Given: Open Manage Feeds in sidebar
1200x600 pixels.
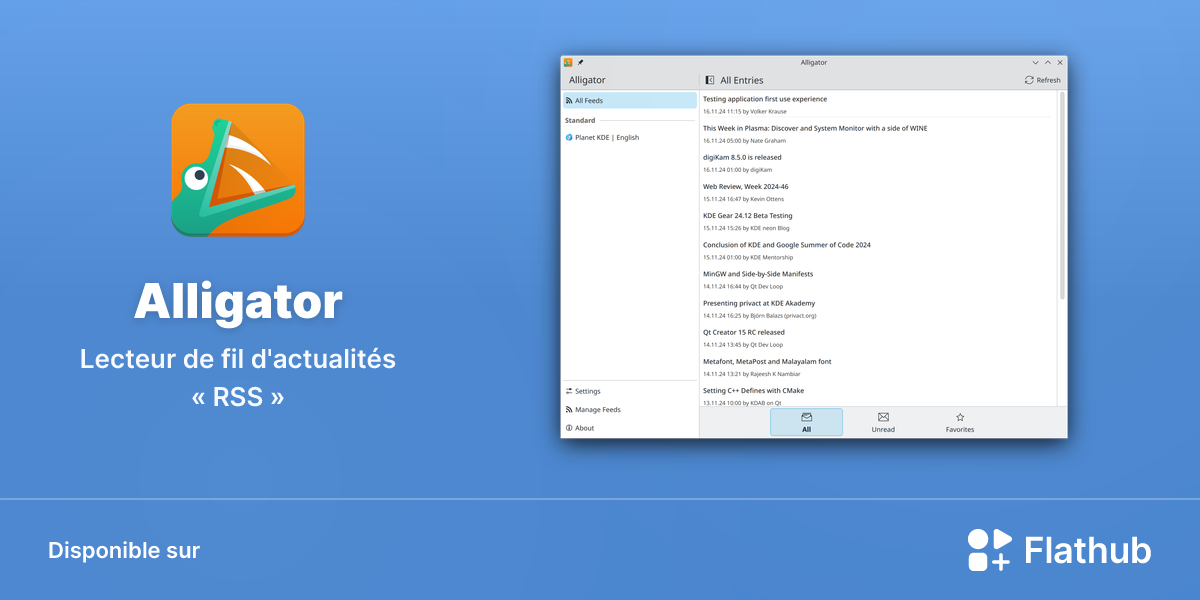Looking at the screenshot, I should tap(629, 410).
